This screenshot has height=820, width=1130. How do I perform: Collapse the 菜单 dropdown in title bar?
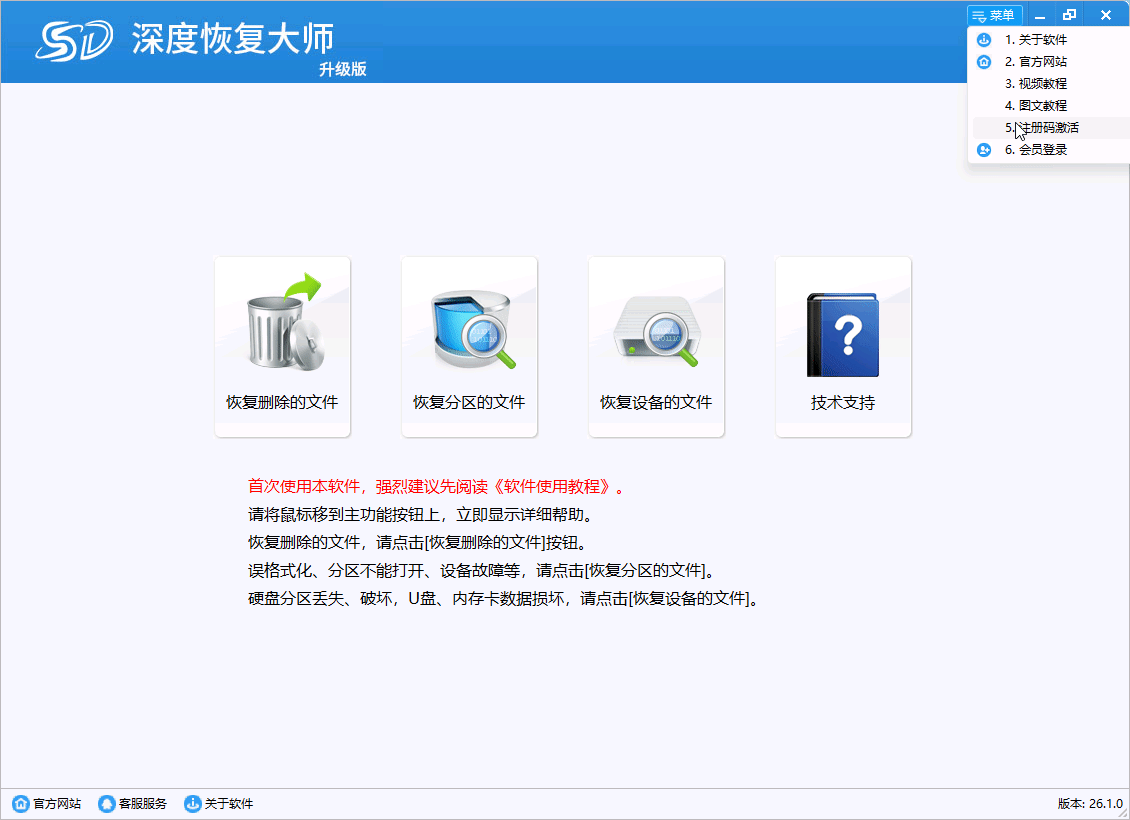(994, 15)
